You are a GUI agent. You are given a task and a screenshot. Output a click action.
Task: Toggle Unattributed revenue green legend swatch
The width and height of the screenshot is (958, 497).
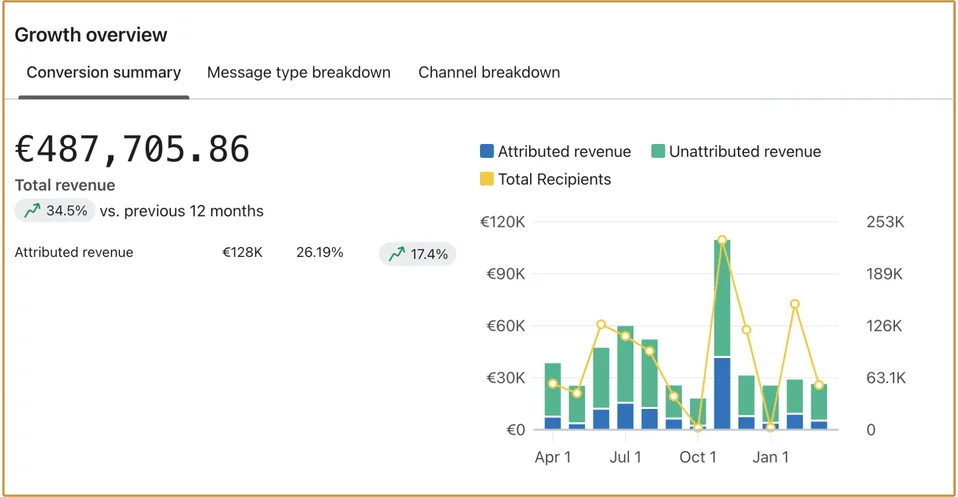click(658, 151)
